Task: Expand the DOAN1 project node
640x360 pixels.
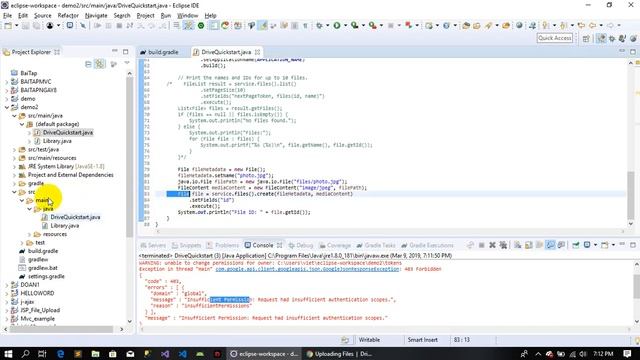Action: (7, 284)
